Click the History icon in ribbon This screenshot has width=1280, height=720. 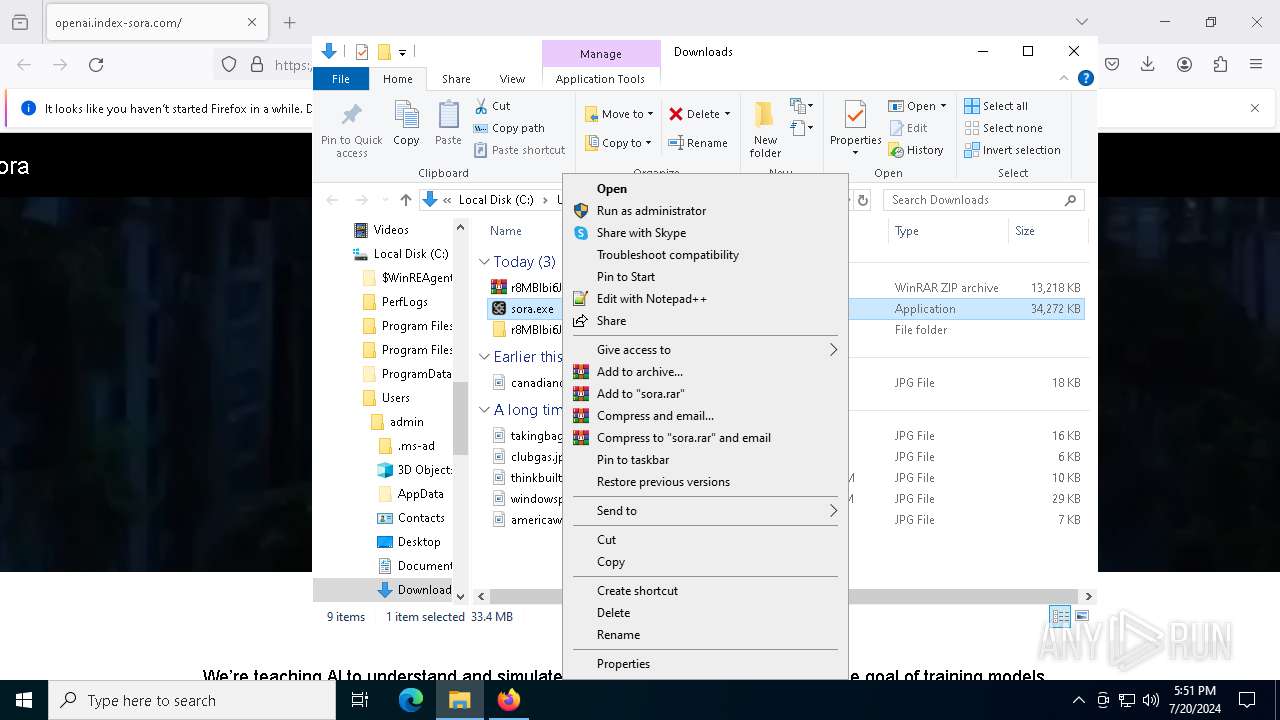896,150
